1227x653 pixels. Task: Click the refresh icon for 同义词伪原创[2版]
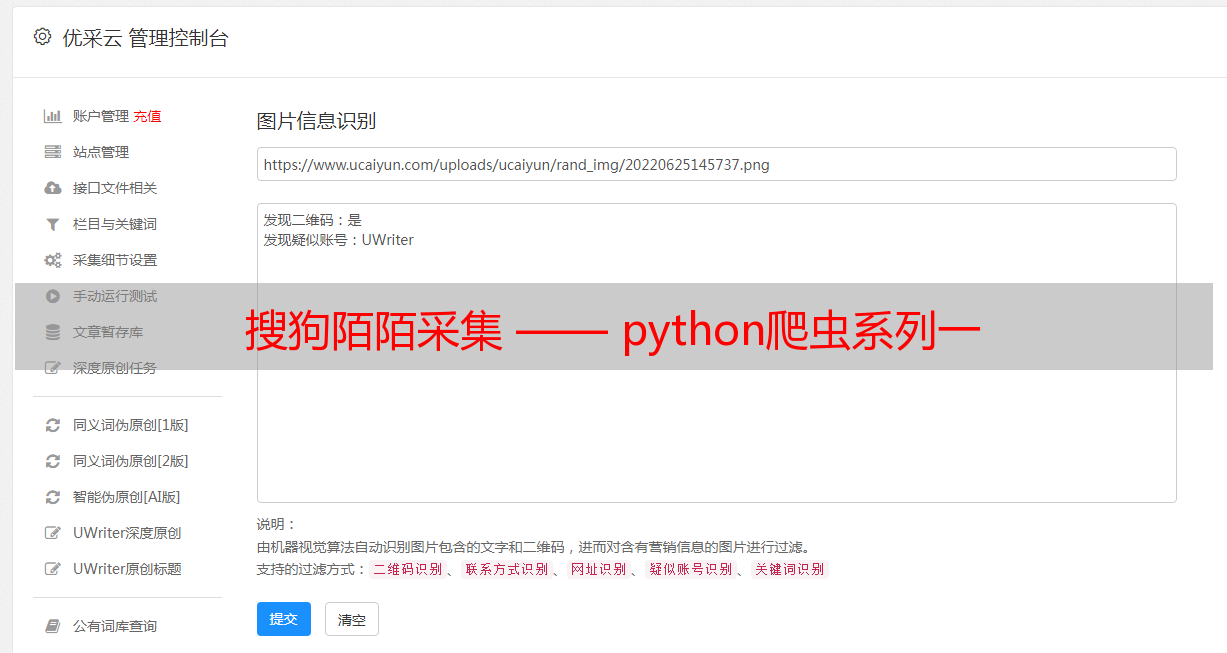53,461
